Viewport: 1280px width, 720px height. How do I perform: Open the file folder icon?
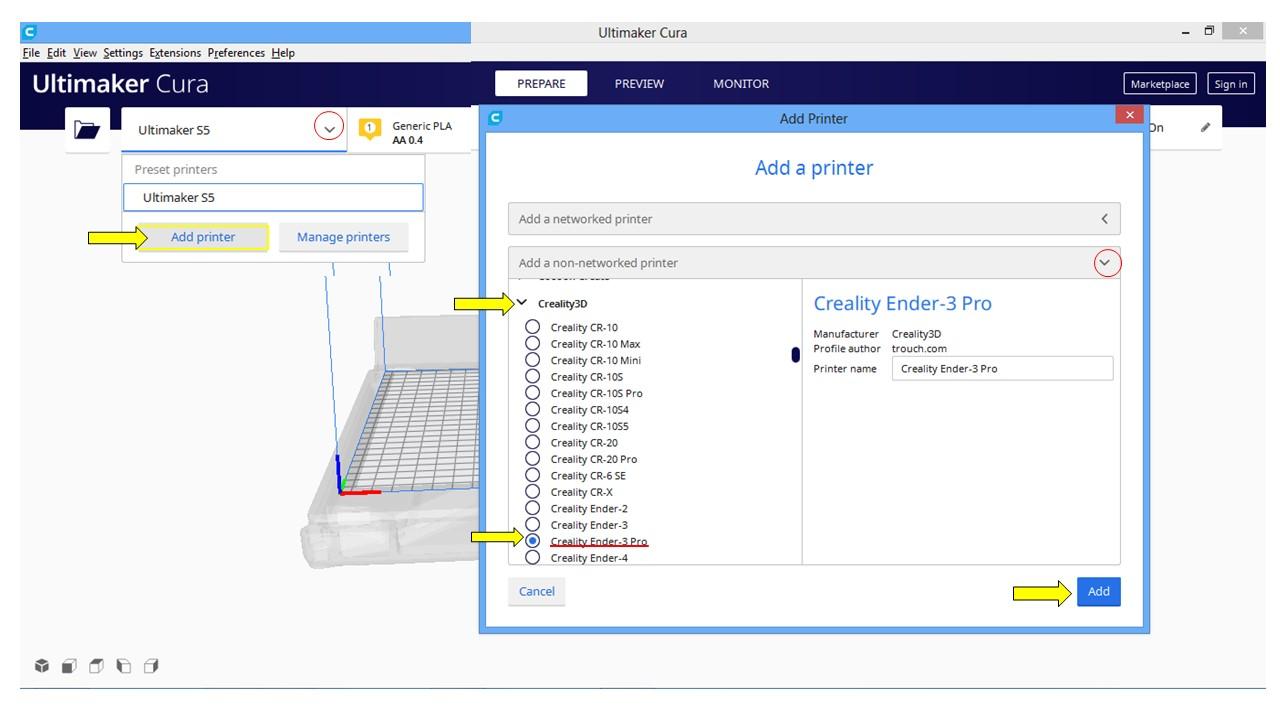pyautogui.click(x=87, y=130)
